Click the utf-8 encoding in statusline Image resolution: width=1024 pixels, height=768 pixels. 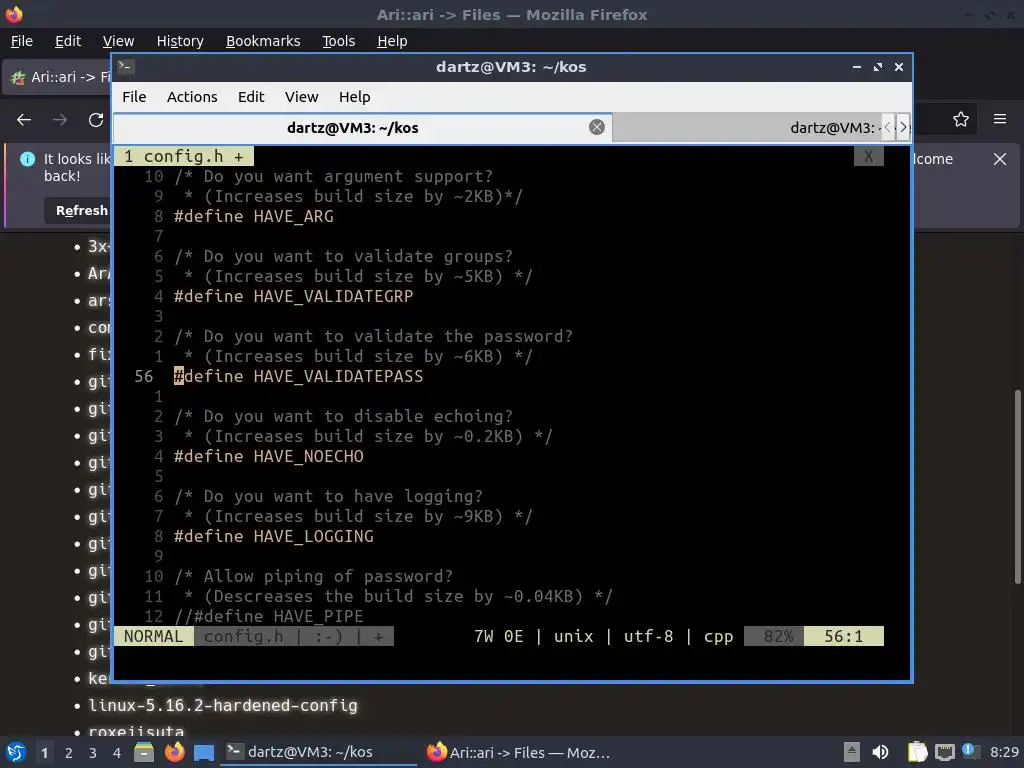(648, 636)
